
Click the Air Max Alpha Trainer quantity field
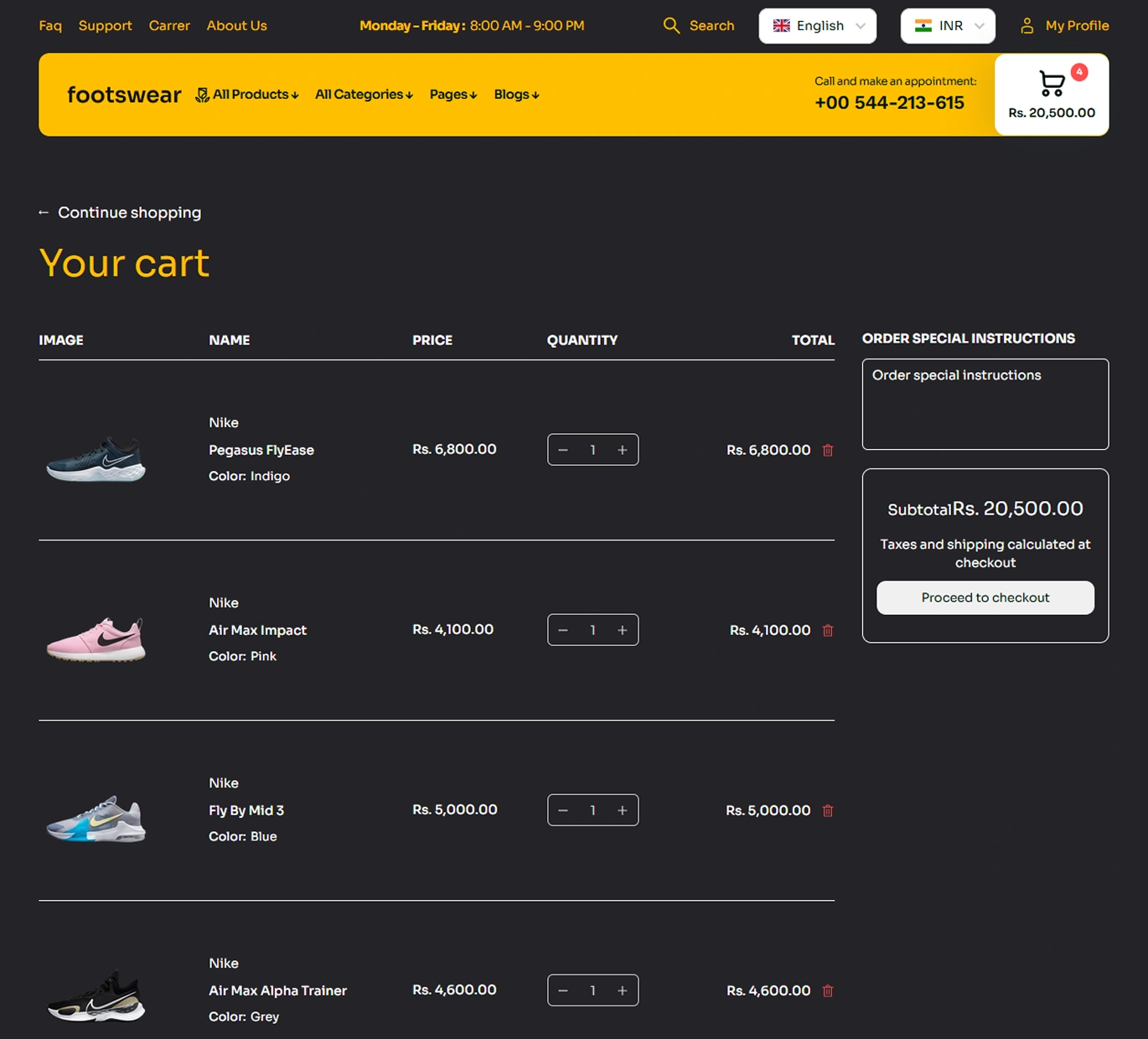[x=592, y=990]
